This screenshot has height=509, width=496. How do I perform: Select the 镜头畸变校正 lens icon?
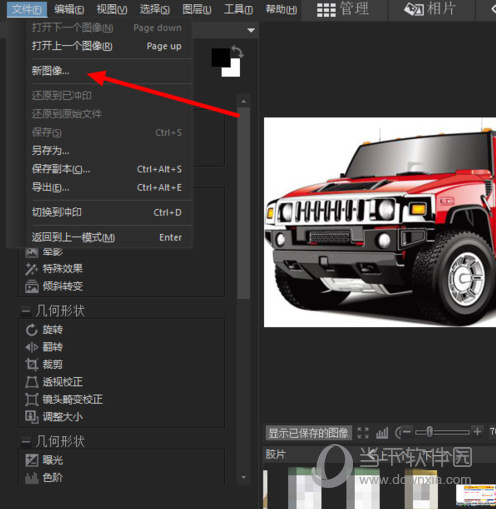click(32, 399)
